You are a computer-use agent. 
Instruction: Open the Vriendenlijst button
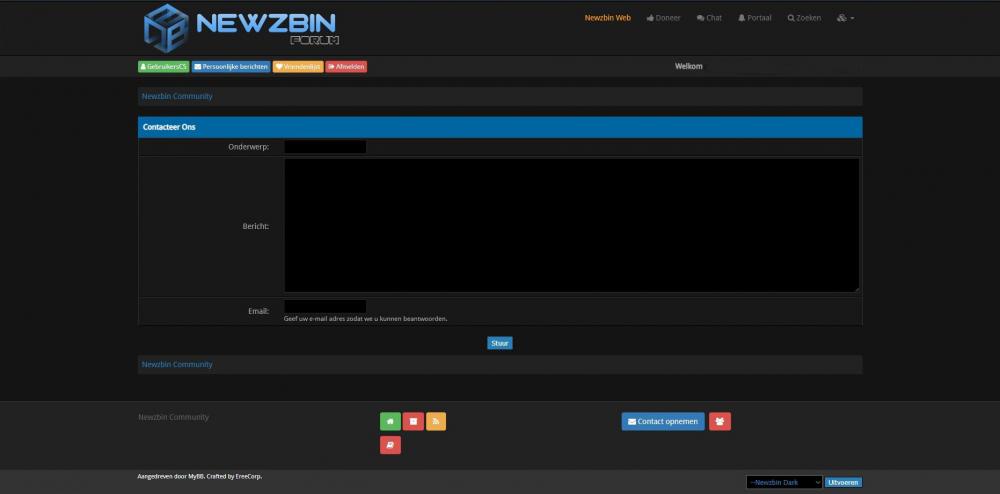pos(297,67)
